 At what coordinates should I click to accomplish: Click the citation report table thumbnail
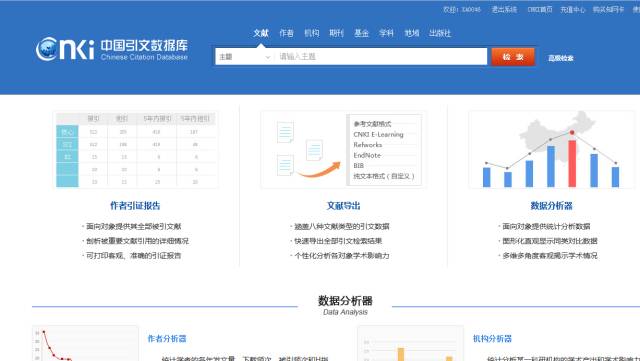tap(136, 149)
